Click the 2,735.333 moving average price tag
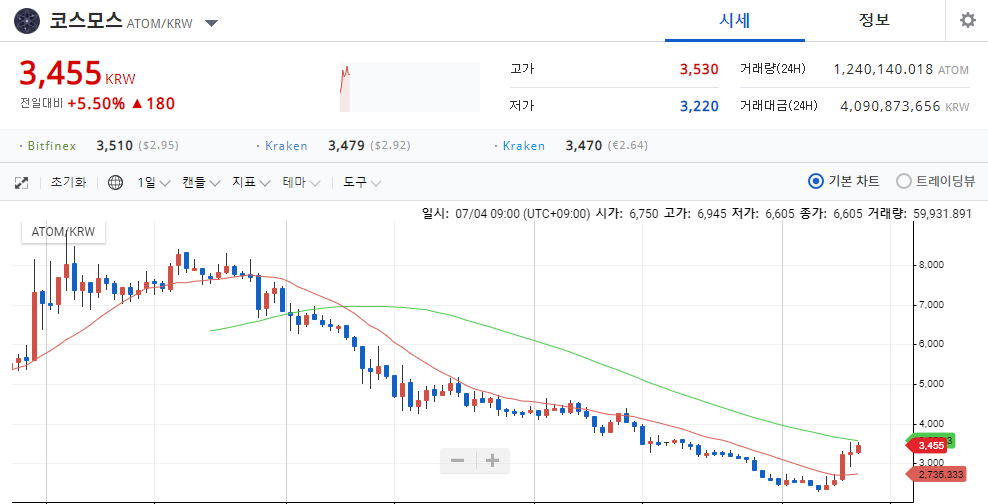This screenshot has width=988, height=504. [936, 474]
